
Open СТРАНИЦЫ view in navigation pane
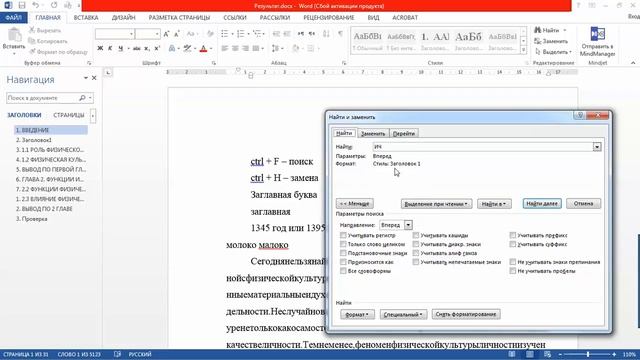point(69,115)
